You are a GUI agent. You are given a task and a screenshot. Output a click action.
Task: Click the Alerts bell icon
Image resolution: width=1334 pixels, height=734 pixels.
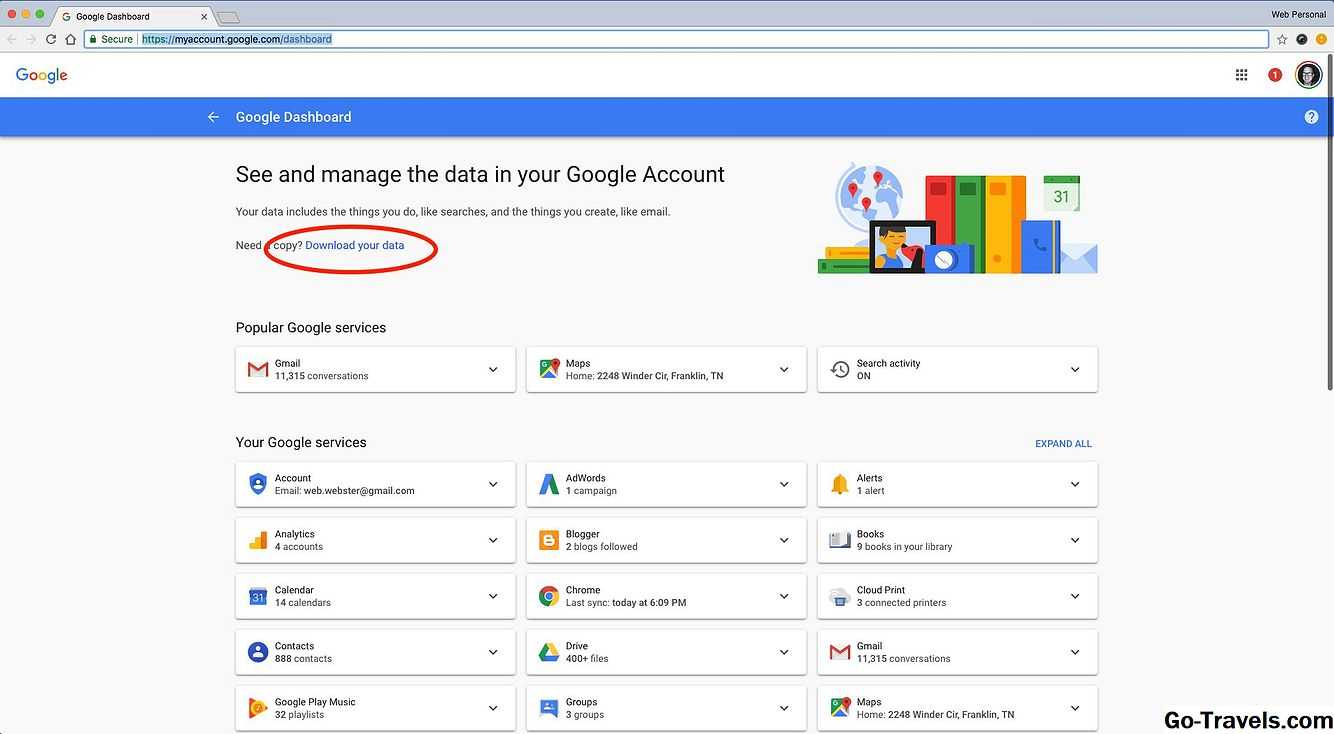click(x=840, y=484)
